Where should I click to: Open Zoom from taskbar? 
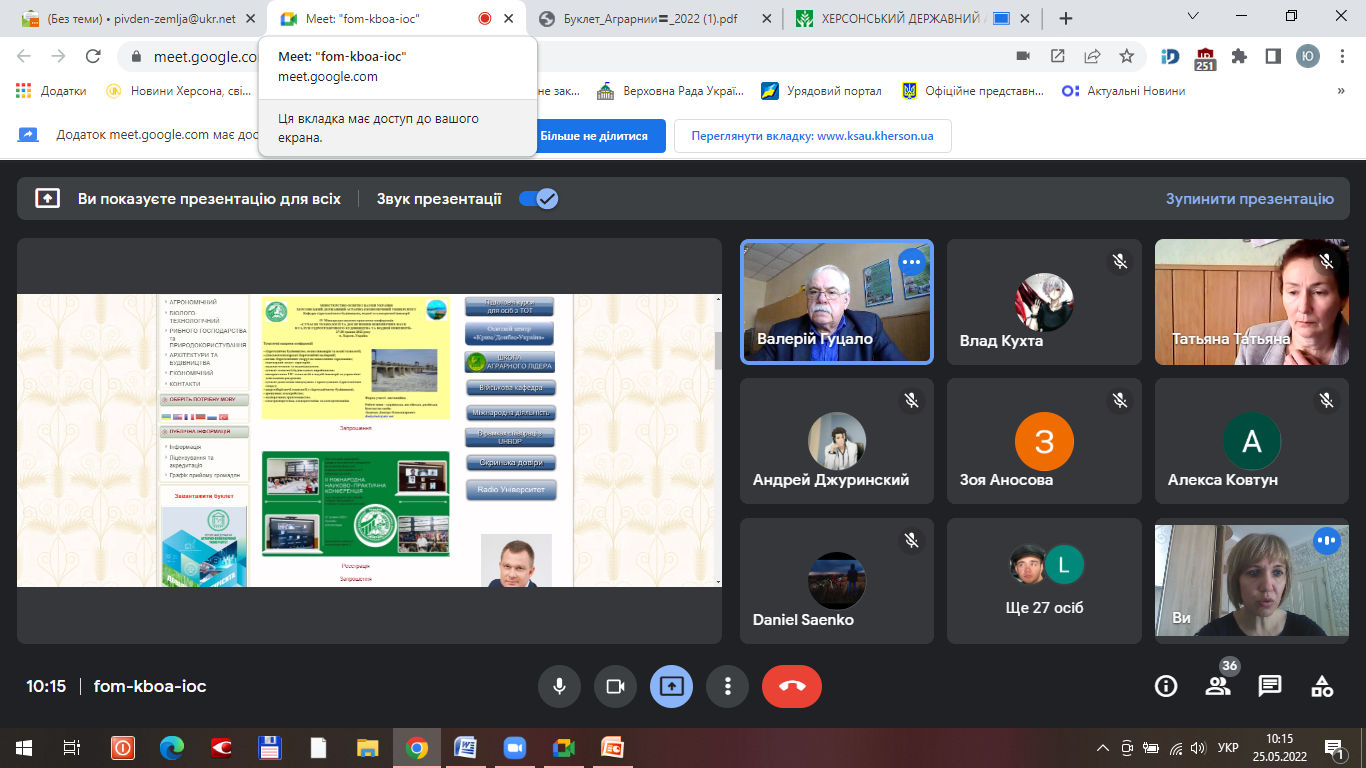(514, 747)
